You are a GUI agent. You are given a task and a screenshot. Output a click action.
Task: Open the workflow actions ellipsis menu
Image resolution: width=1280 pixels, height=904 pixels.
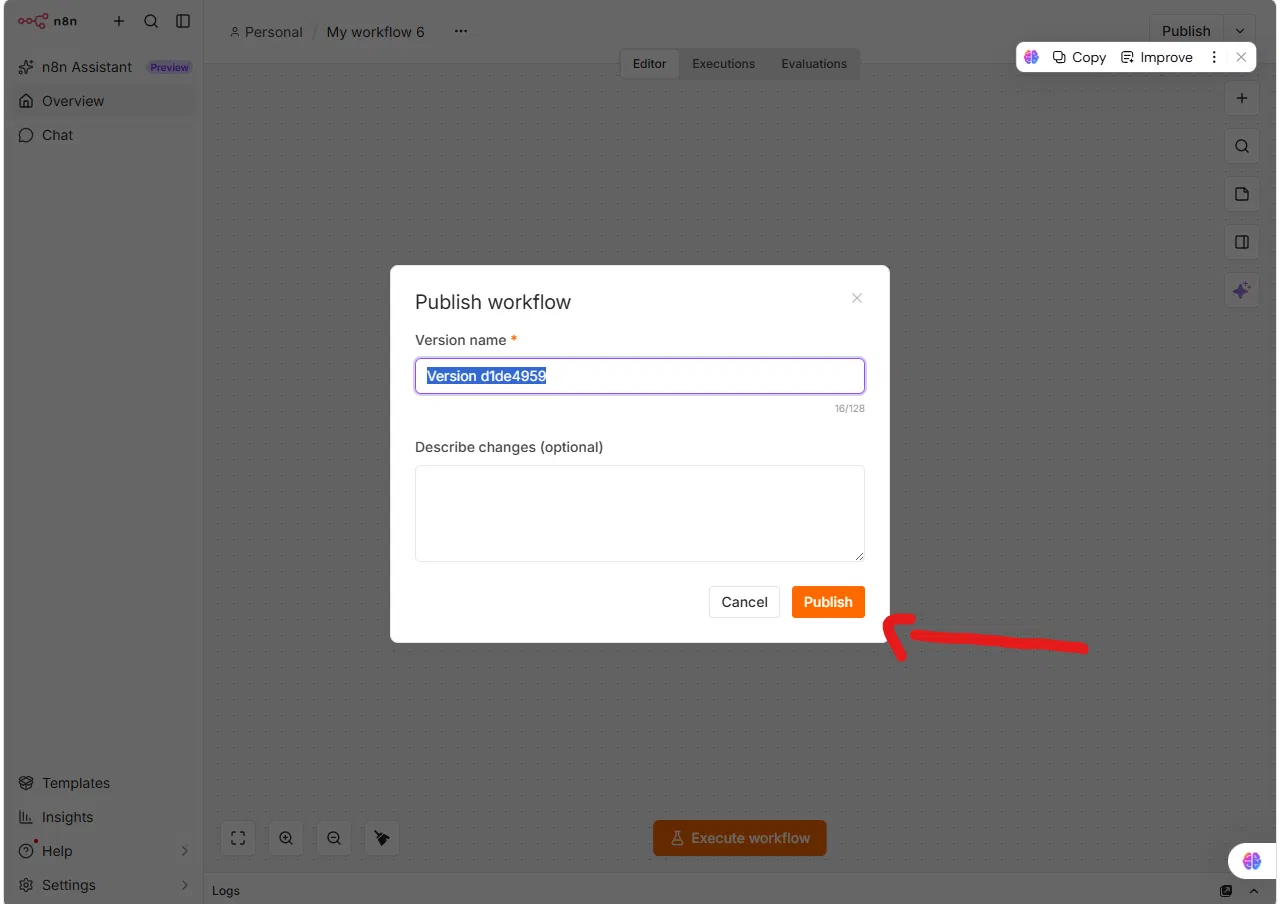461,31
